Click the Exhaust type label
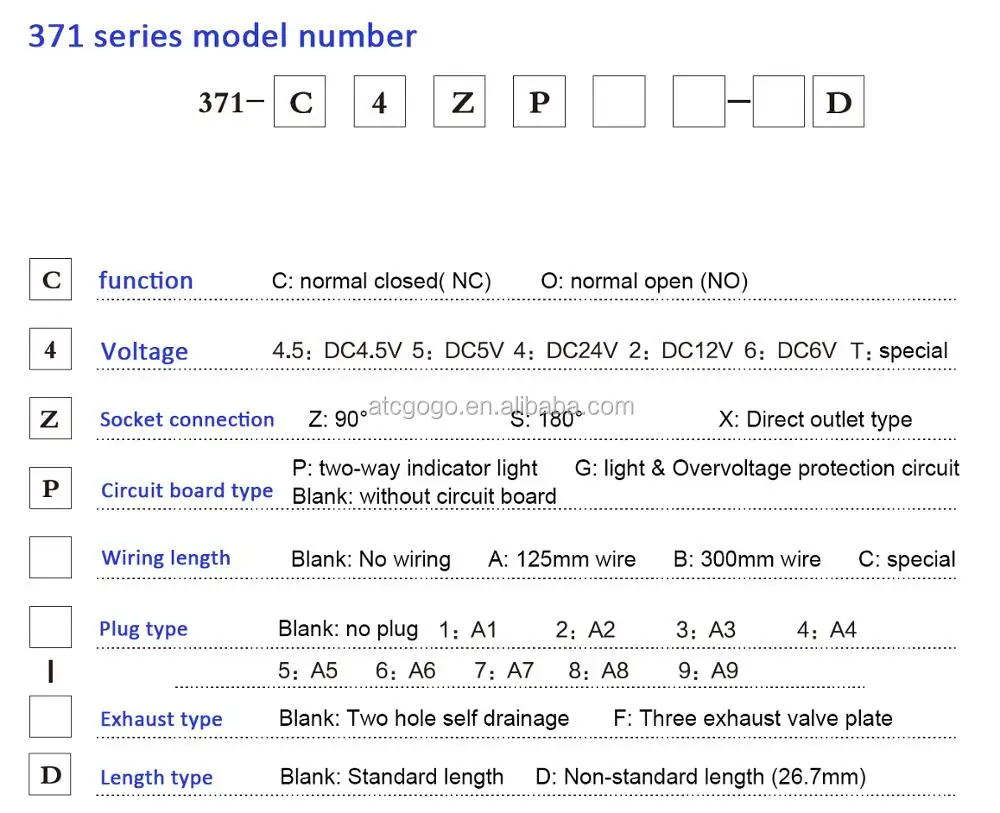Image resolution: width=1000 pixels, height=813 pixels. coord(161,719)
